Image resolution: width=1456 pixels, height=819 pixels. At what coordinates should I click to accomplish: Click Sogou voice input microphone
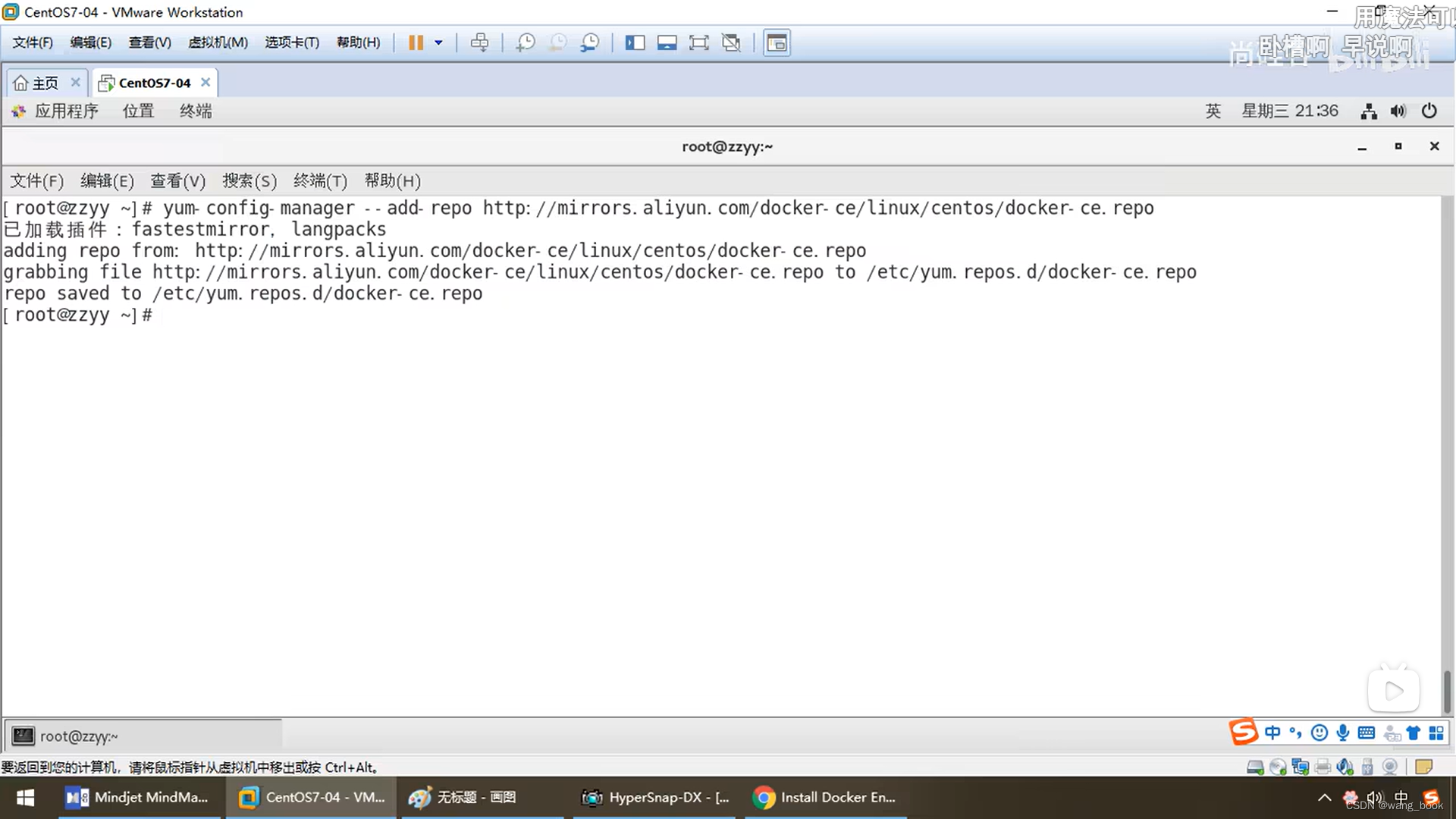[x=1343, y=733]
